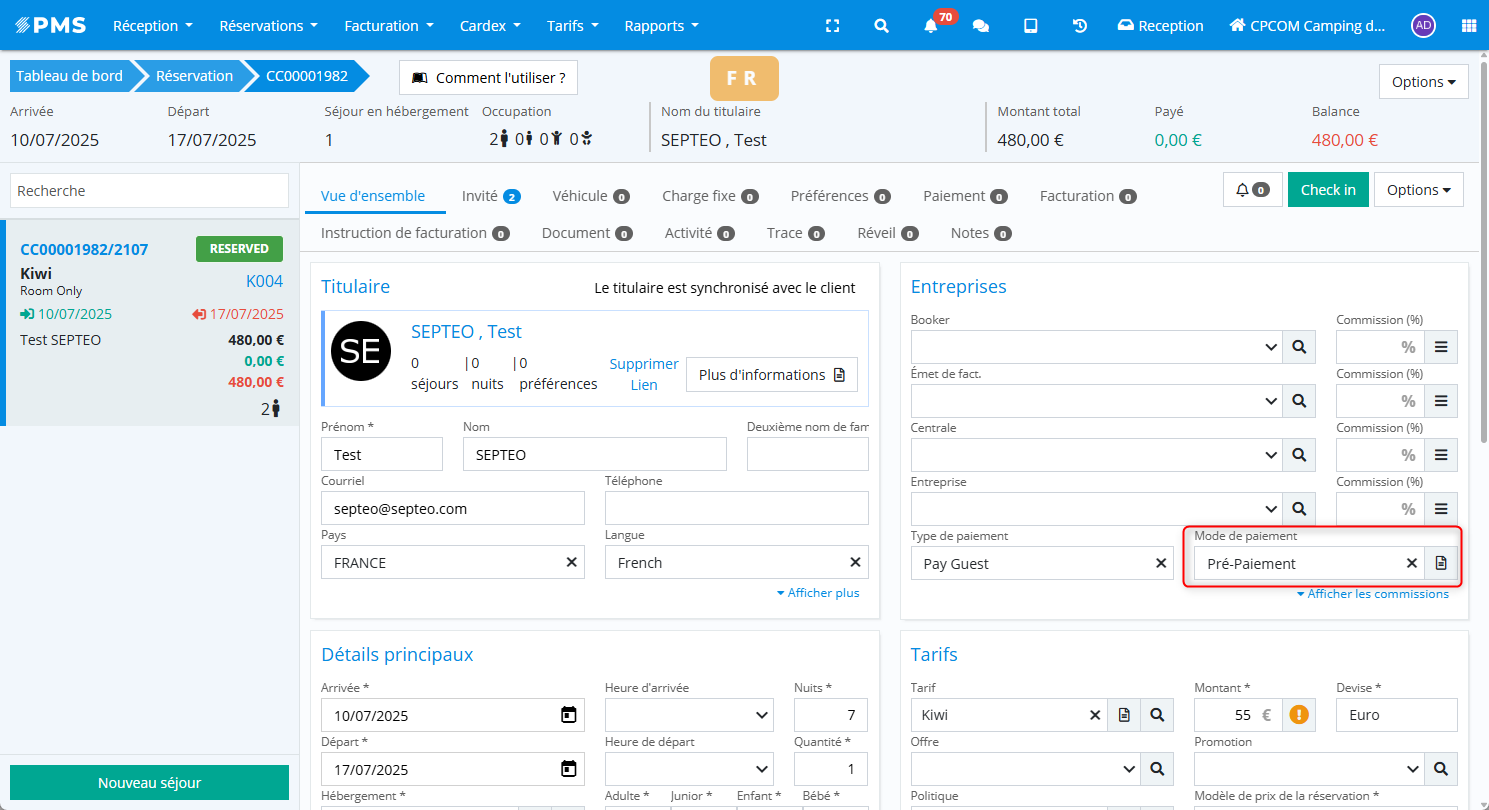Click the Supprimer Lien link
Image resolution: width=1489 pixels, height=810 pixels.
643,374
